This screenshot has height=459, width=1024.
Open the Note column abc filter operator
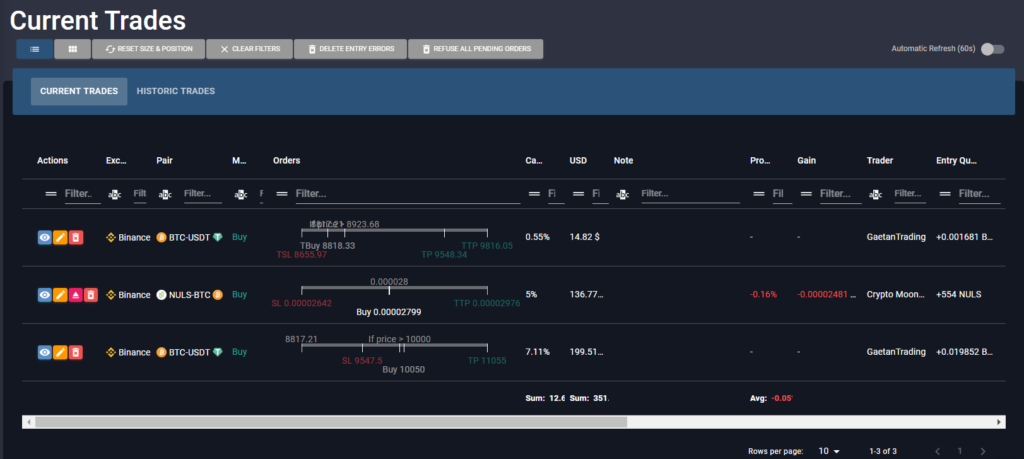623,194
